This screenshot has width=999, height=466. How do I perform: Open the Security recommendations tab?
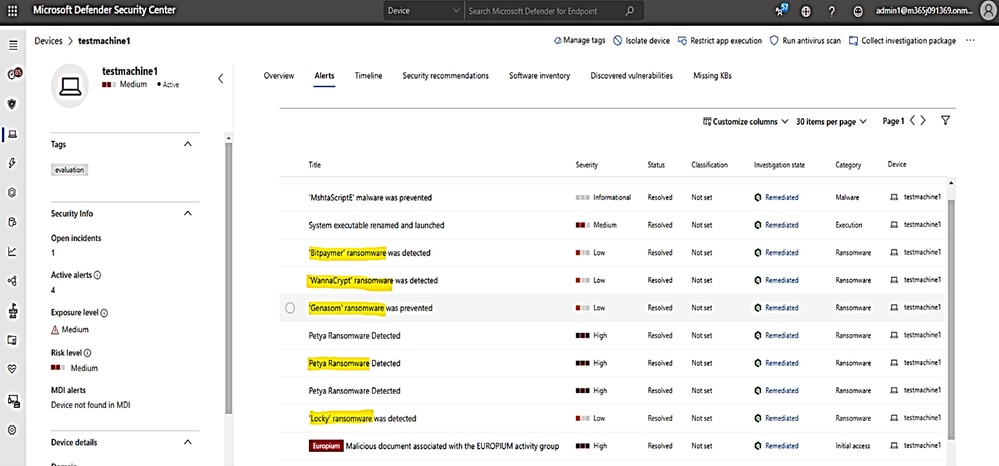pos(445,75)
